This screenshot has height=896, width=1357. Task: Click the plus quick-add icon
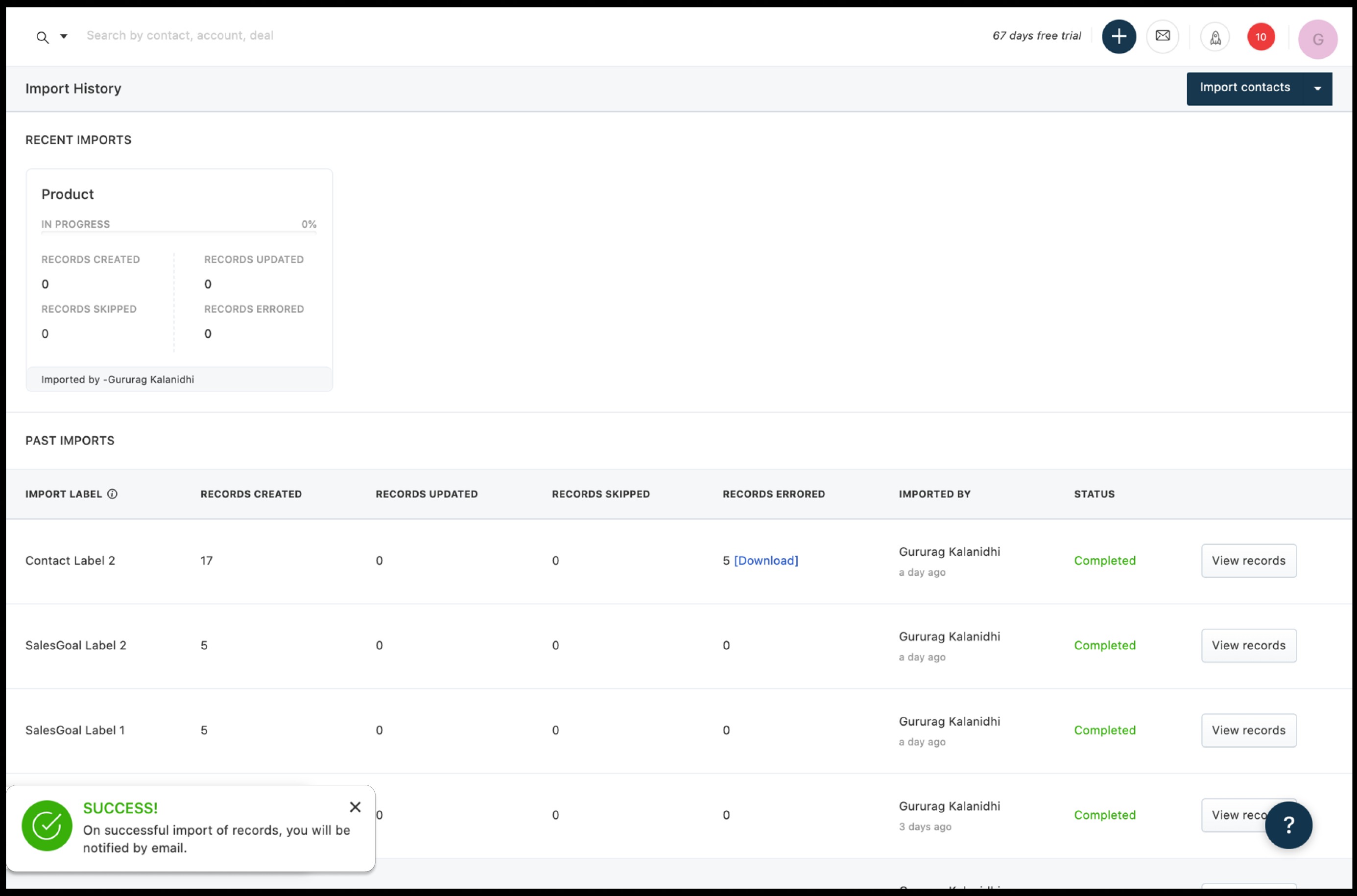(x=1118, y=37)
